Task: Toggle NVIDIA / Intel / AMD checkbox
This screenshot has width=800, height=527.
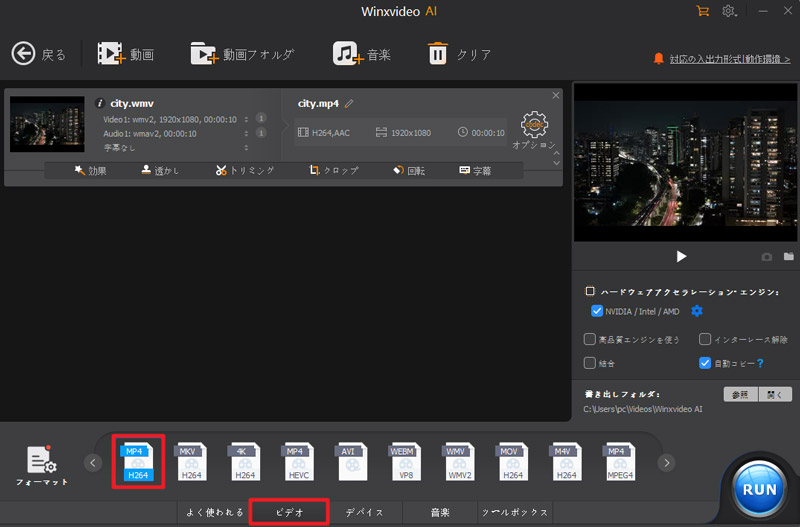Action: click(x=596, y=311)
